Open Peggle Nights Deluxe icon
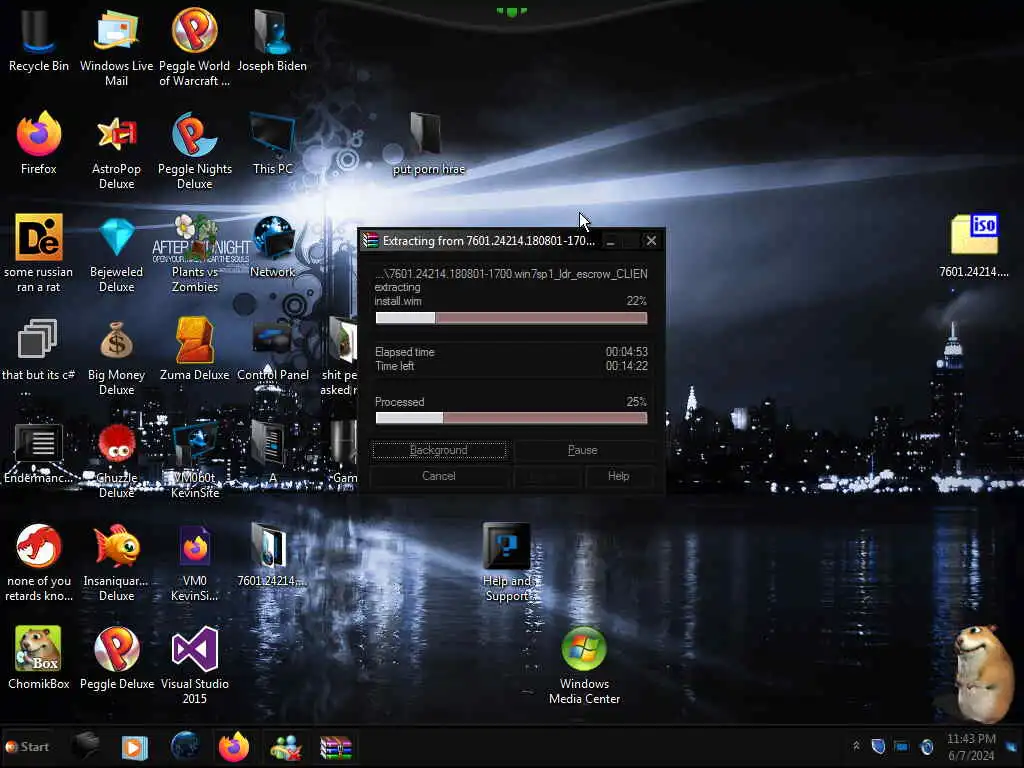 195,151
